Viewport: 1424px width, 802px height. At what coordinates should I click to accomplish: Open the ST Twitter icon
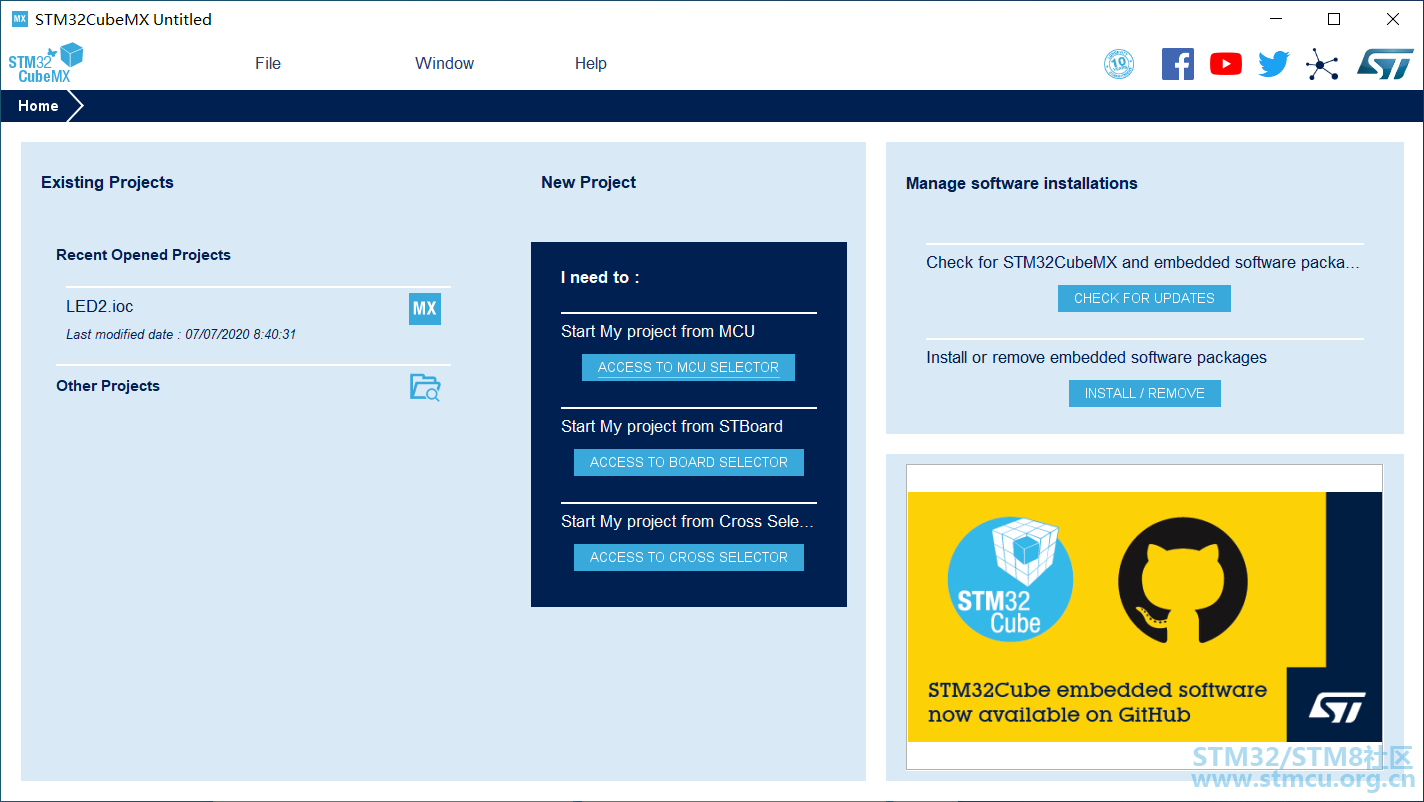[1274, 64]
